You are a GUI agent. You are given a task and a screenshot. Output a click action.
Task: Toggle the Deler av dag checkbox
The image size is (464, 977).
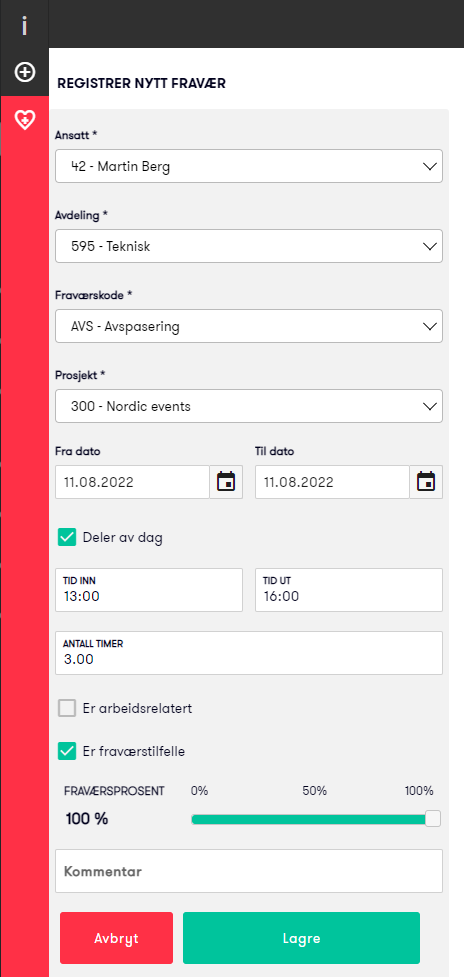(67, 537)
